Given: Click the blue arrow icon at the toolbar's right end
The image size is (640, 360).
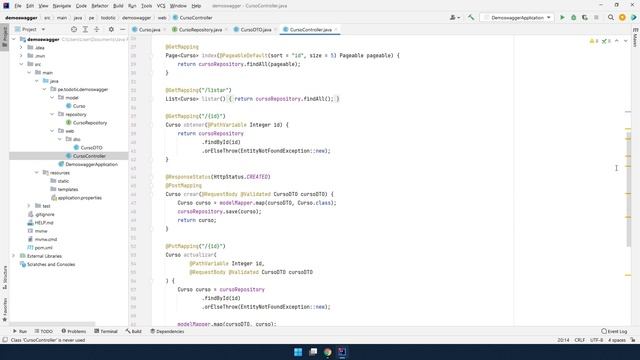Looking at the screenshot, I should tap(633, 18).
